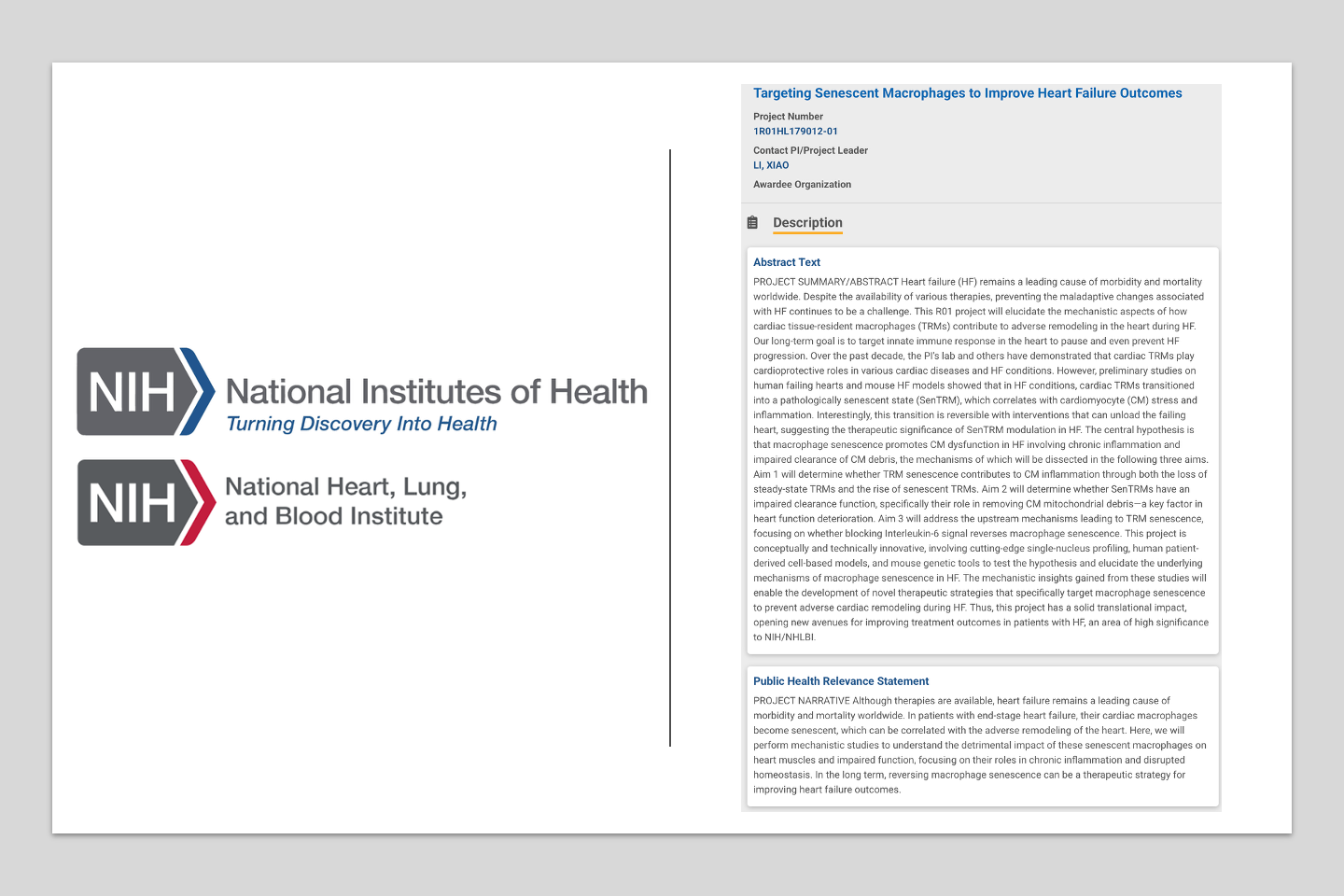
Task: Click the Turning Discovery Into Health tagline
Action: pos(361,424)
